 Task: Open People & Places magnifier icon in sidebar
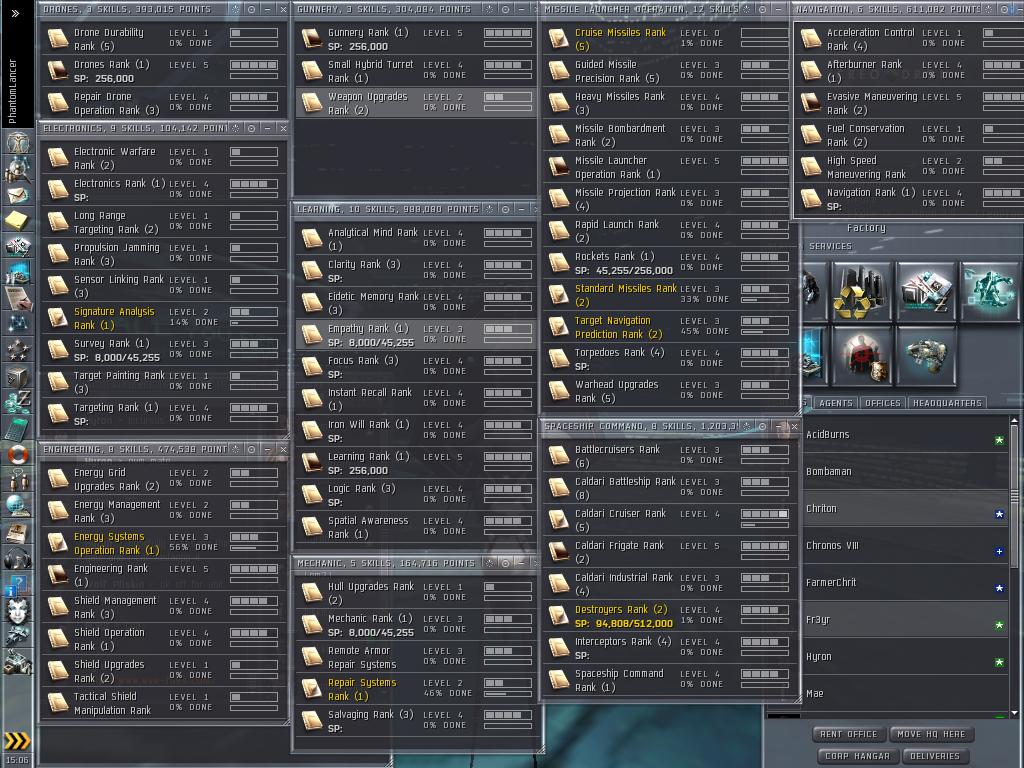click(18, 168)
